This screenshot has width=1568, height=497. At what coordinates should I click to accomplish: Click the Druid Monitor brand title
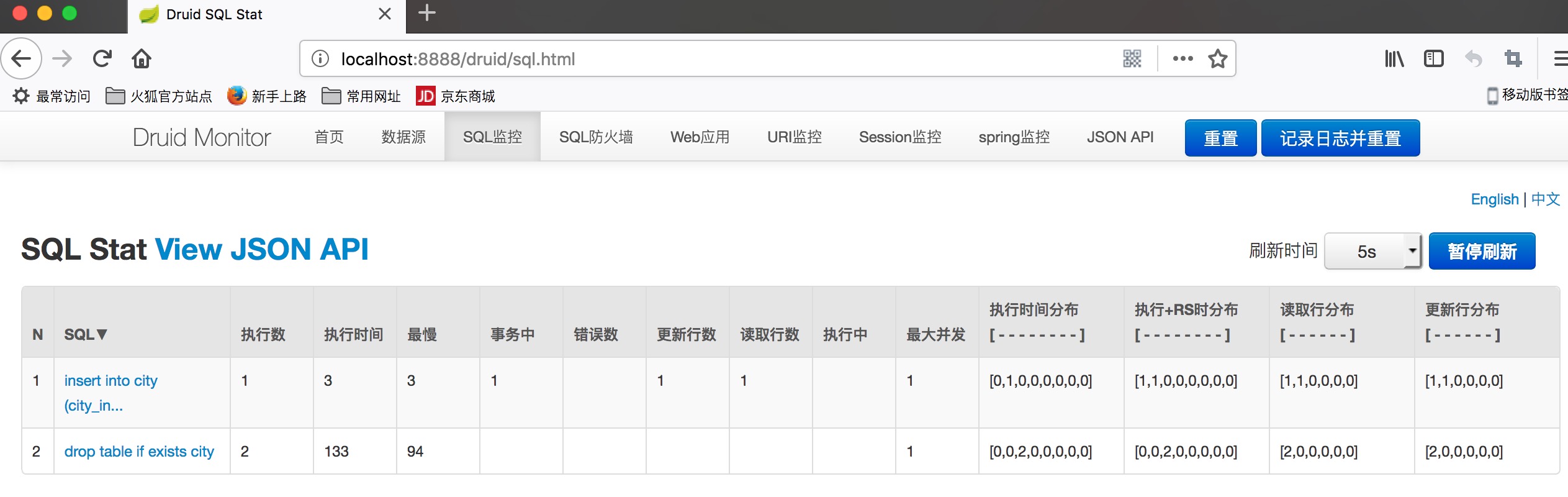coord(202,137)
